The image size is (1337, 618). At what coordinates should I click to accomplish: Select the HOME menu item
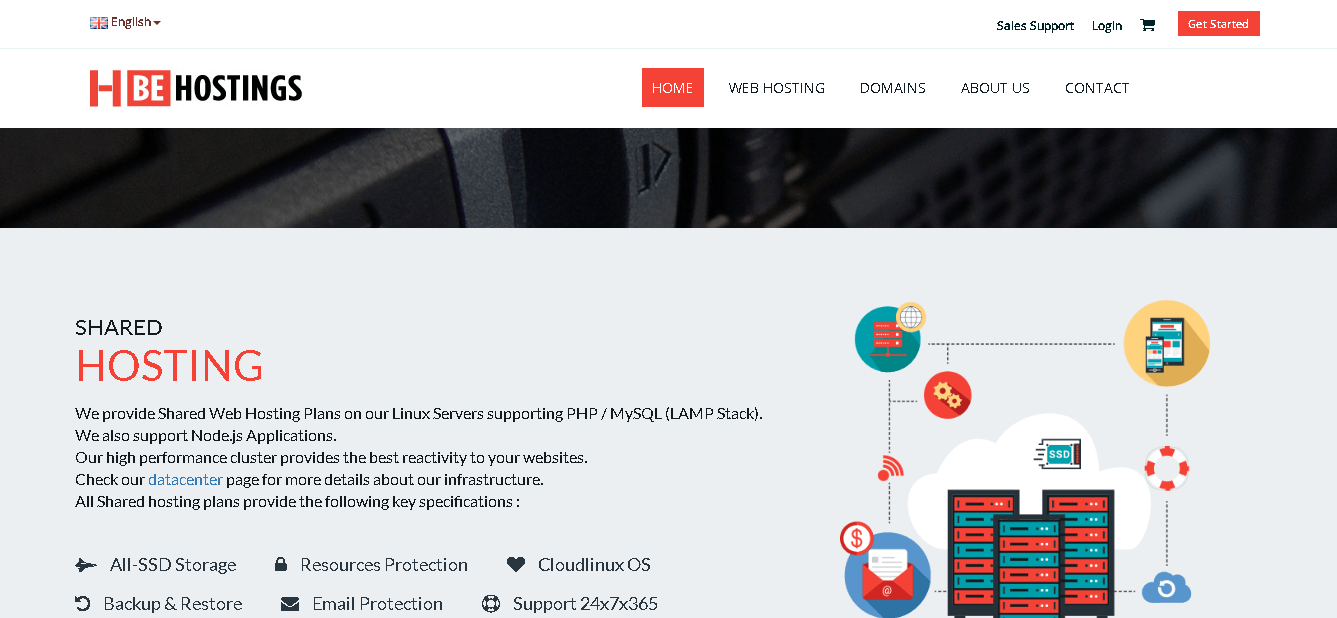point(673,88)
